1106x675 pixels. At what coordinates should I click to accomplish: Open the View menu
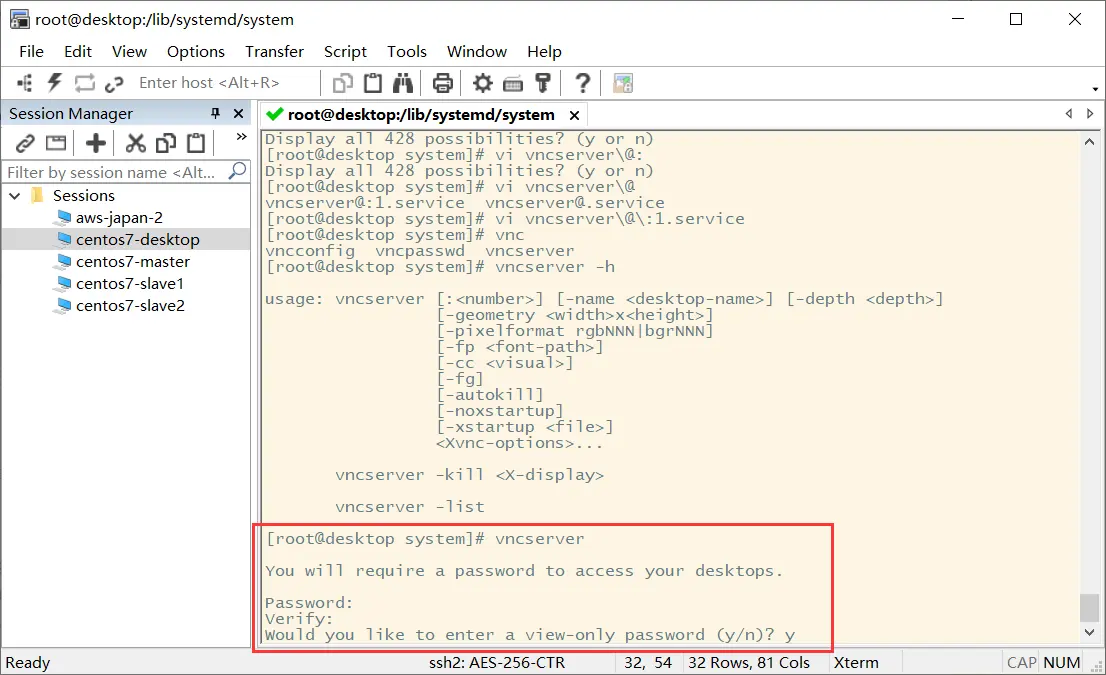129,51
